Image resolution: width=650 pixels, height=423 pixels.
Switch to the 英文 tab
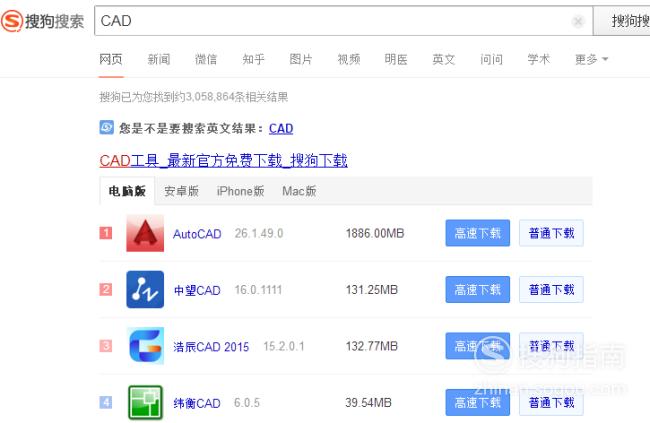point(444,59)
